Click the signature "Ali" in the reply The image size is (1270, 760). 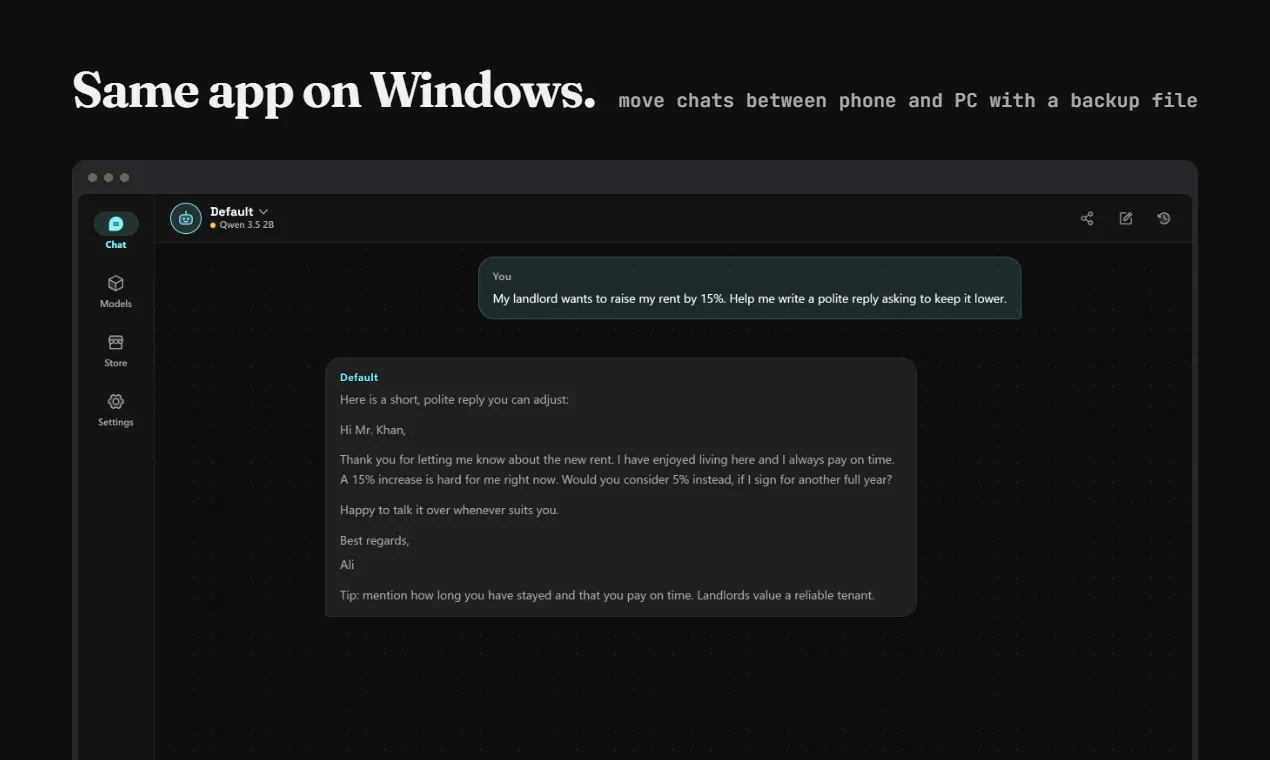pyautogui.click(x=347, y=565)
